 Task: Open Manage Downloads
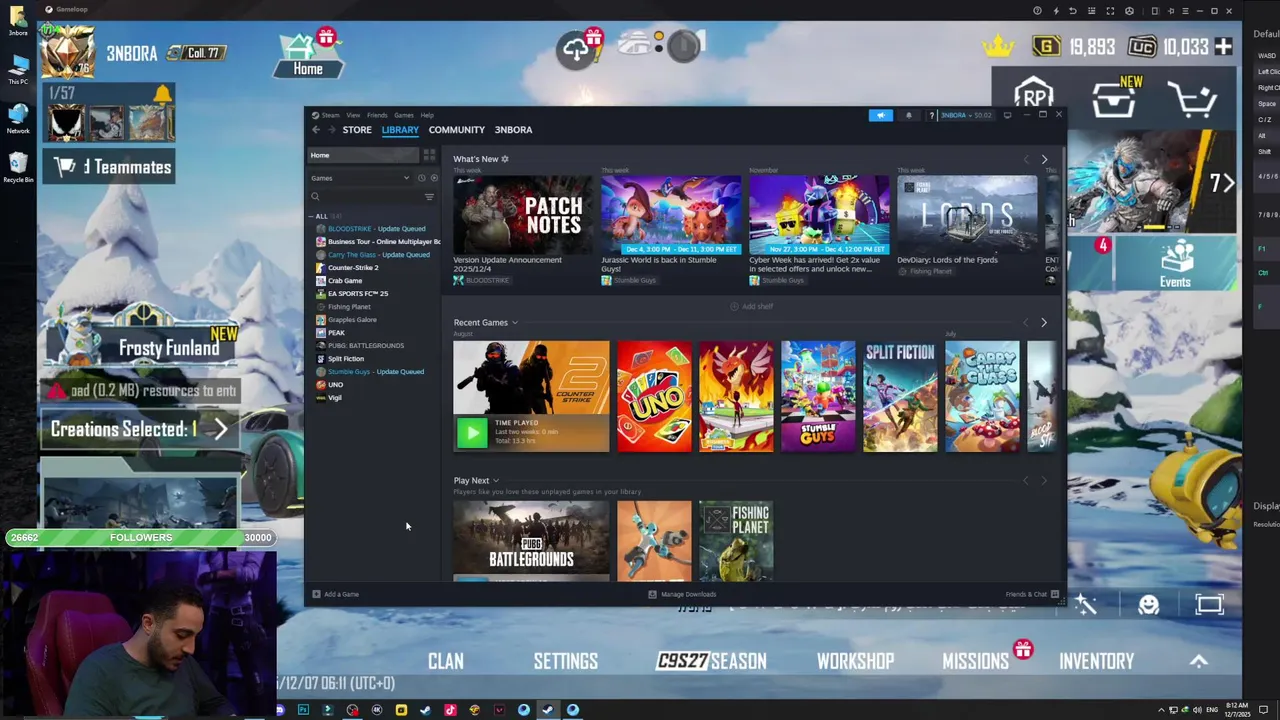tap(682, 594)
